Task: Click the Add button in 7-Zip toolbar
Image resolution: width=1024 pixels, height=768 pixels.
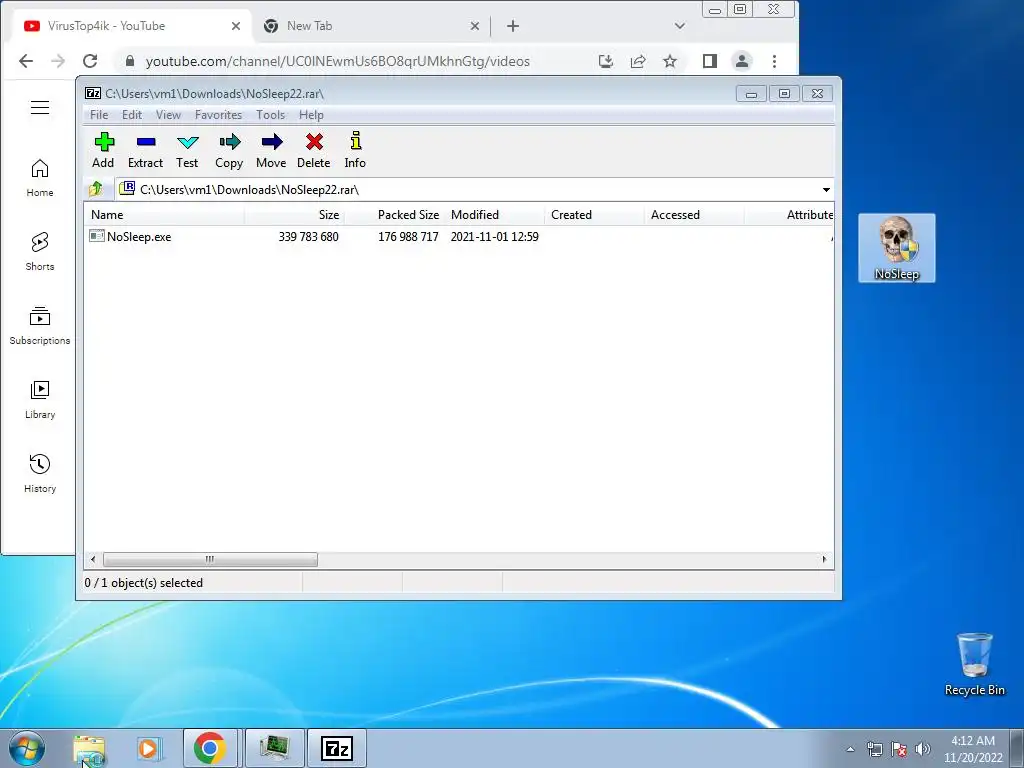Action: [103, 151]
